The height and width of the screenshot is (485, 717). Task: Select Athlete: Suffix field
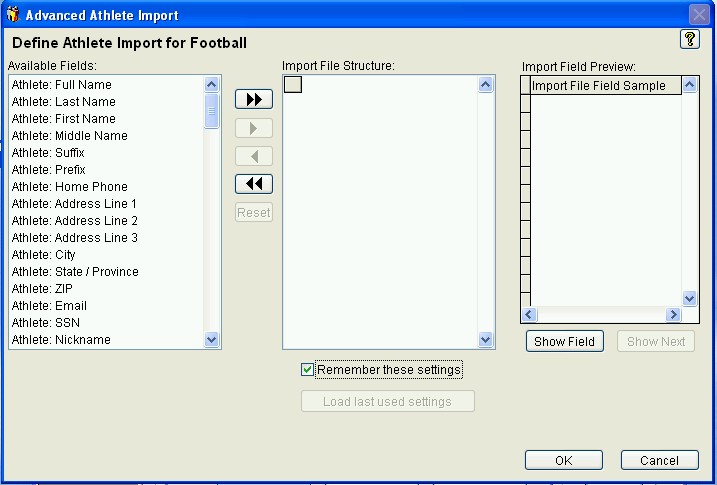pyautogui.click(x=106, y=152)
